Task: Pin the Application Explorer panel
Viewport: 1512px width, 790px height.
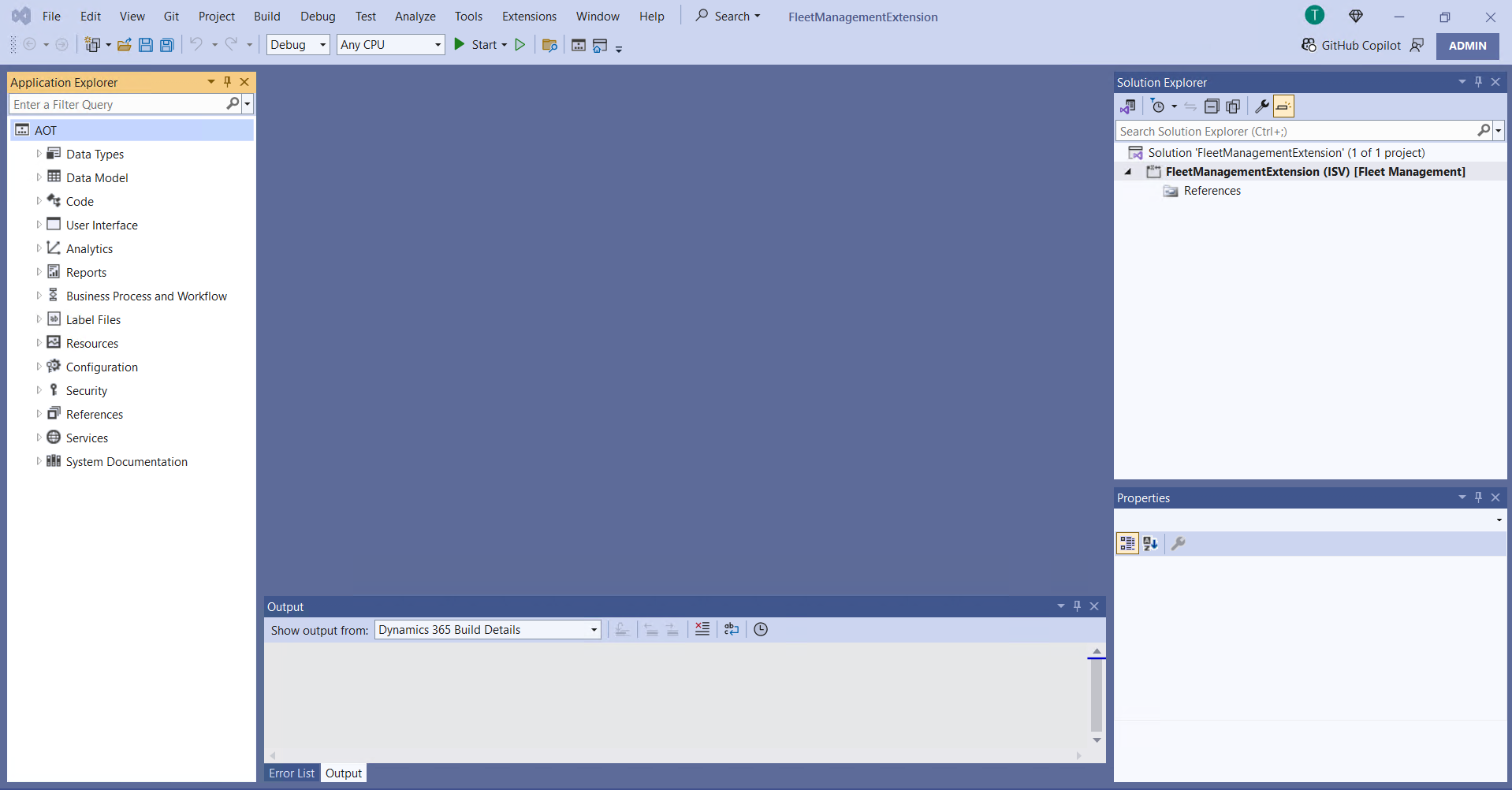Action: pos(228,82)
